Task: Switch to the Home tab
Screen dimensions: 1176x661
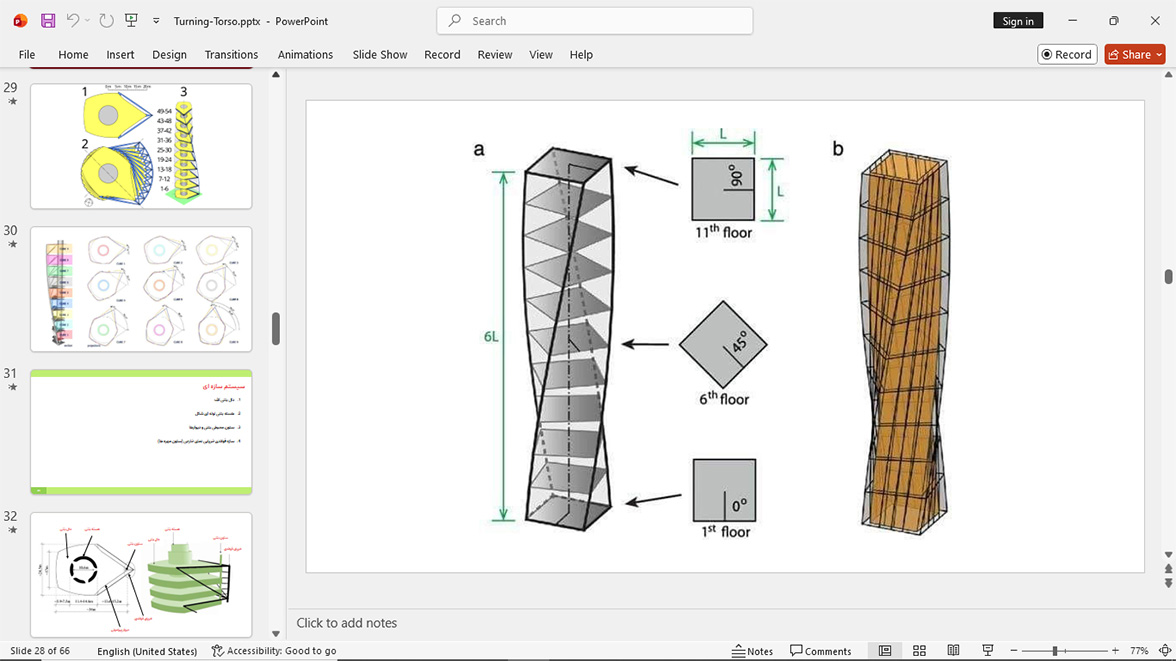Action: tap(74, 55)
